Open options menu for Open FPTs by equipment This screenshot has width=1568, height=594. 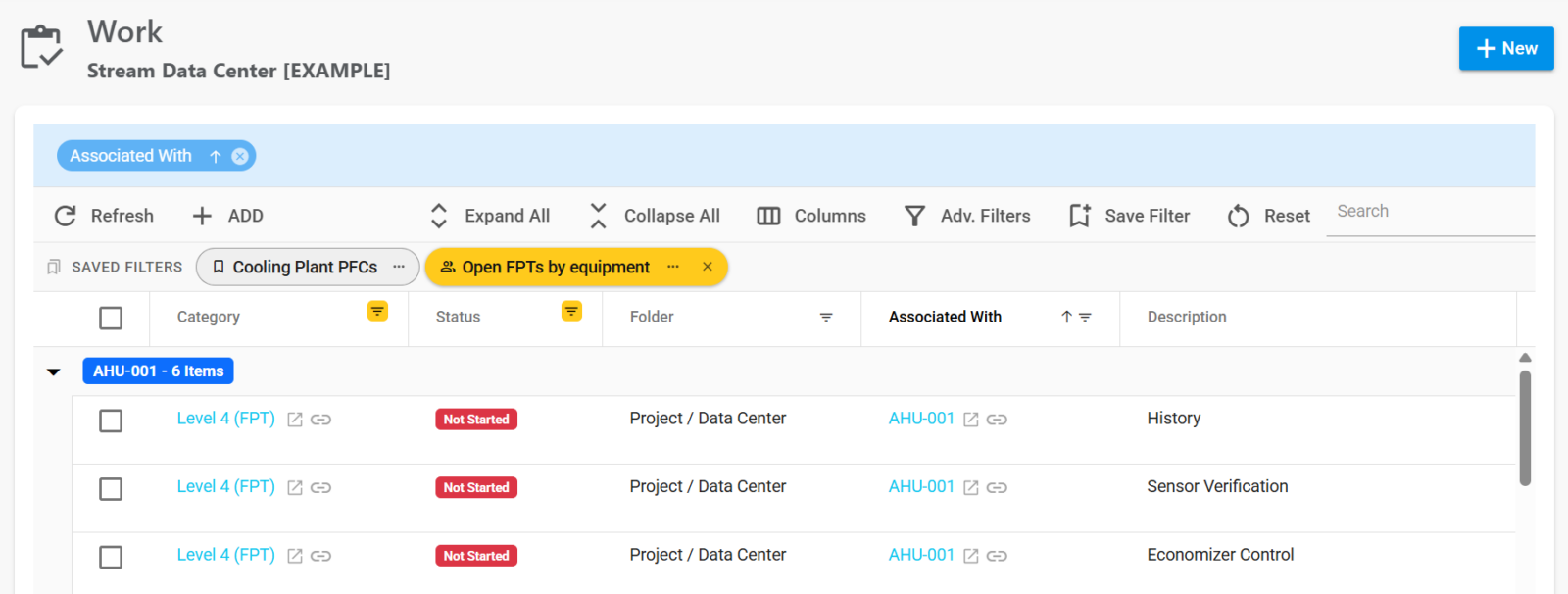click(x=673, y=267)
